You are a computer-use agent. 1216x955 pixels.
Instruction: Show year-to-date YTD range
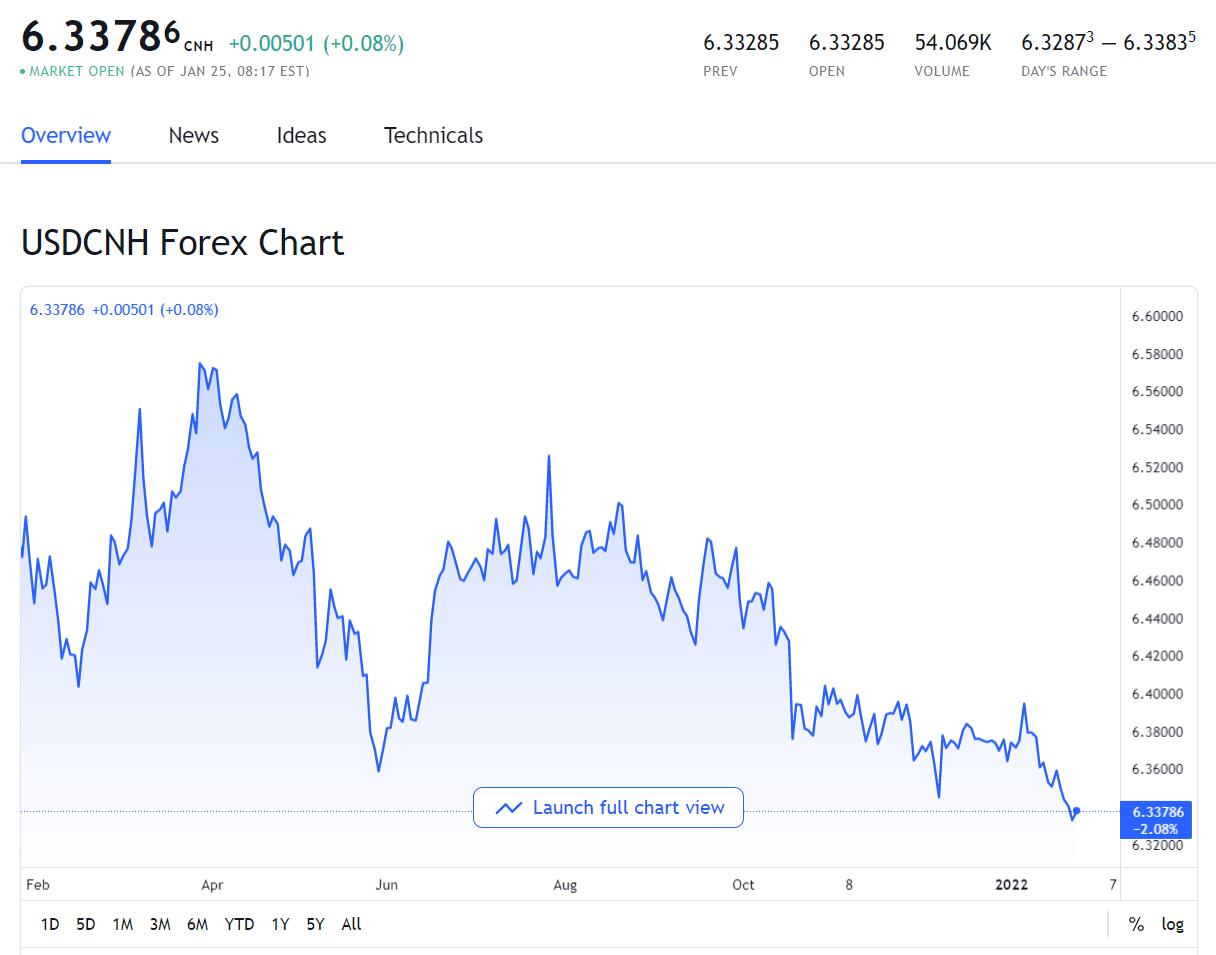pos(239,924)
